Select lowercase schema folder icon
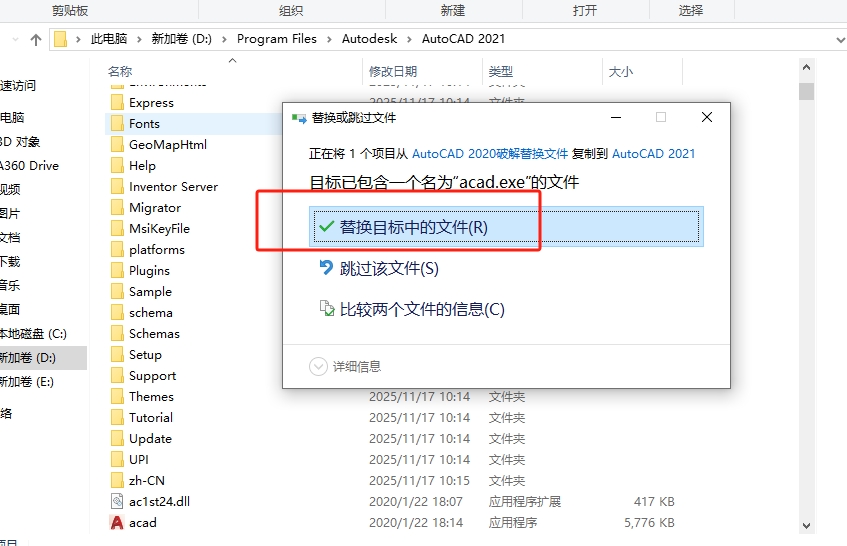The width and height of the screenshot is (847, 546). click(117, 313)
